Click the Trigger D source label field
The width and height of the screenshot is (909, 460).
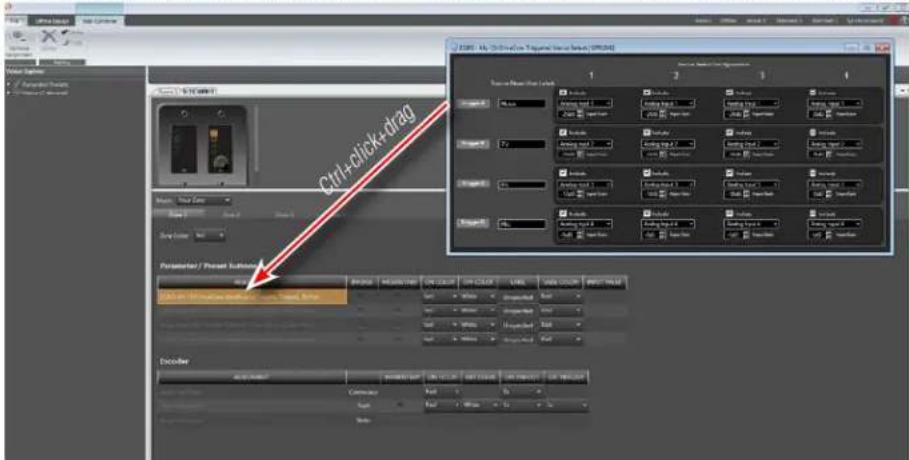pyautogui.click(x=522, y=223)
